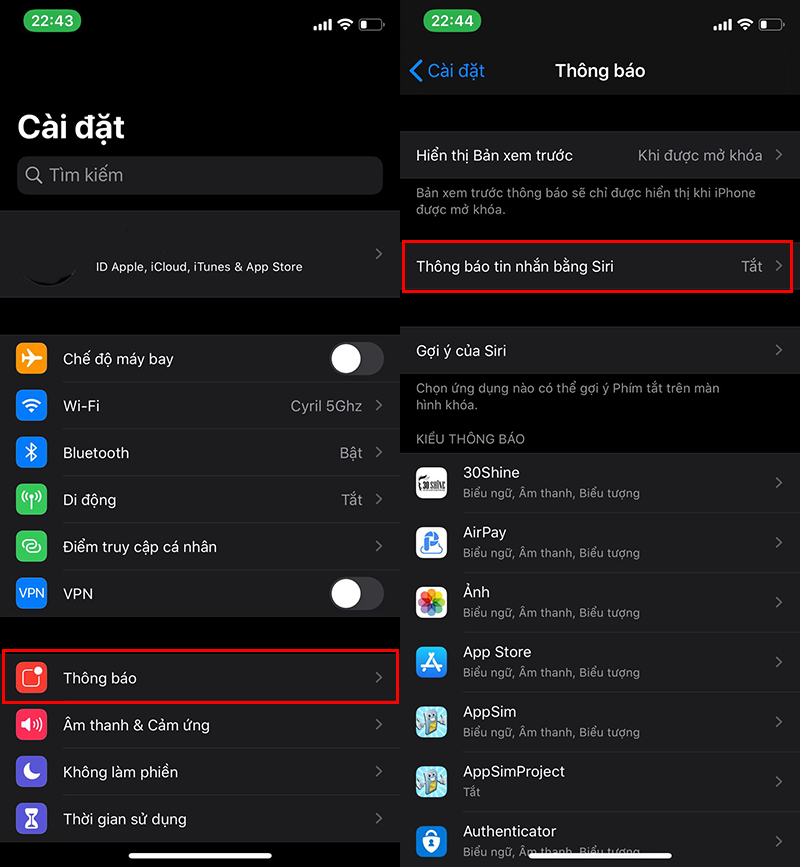Select the App Store icon
Screen dimensions: 800x867
tap(431, 662)
